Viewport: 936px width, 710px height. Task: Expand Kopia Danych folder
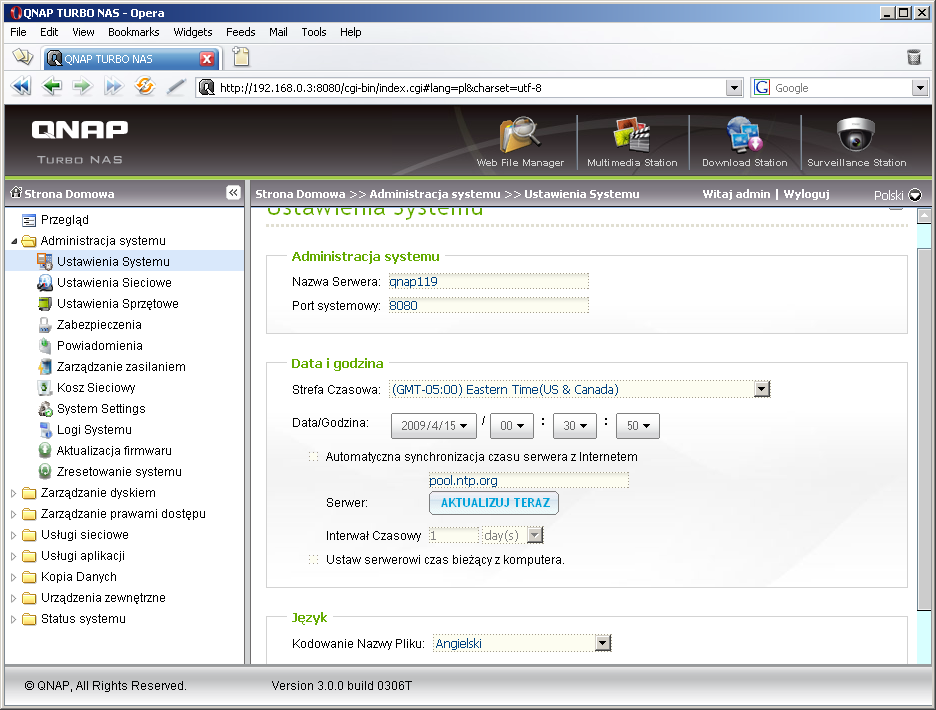[x=14, y=577]
